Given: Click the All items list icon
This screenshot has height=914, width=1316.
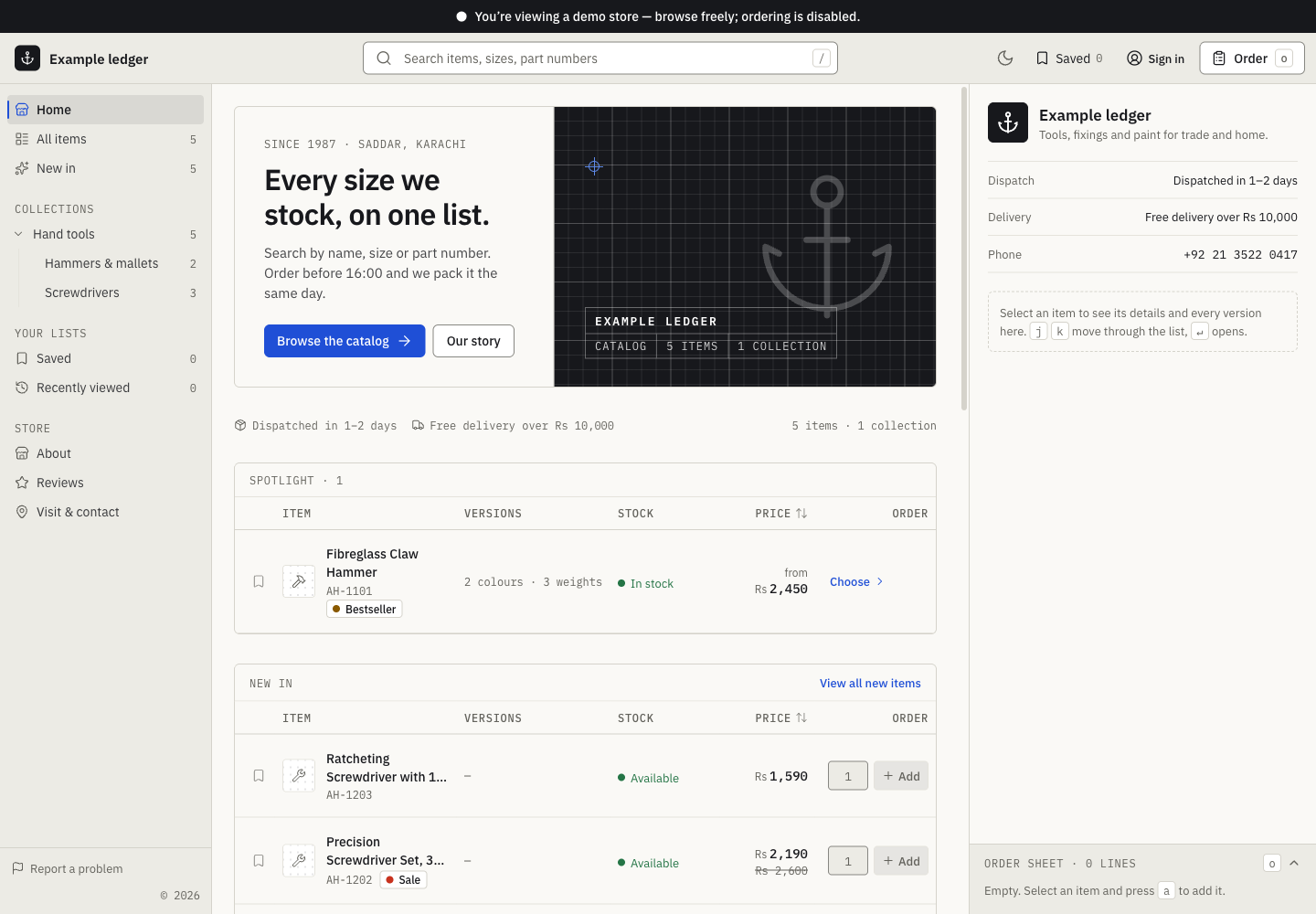Looking at the screenshot, I should tap(22, 139).
